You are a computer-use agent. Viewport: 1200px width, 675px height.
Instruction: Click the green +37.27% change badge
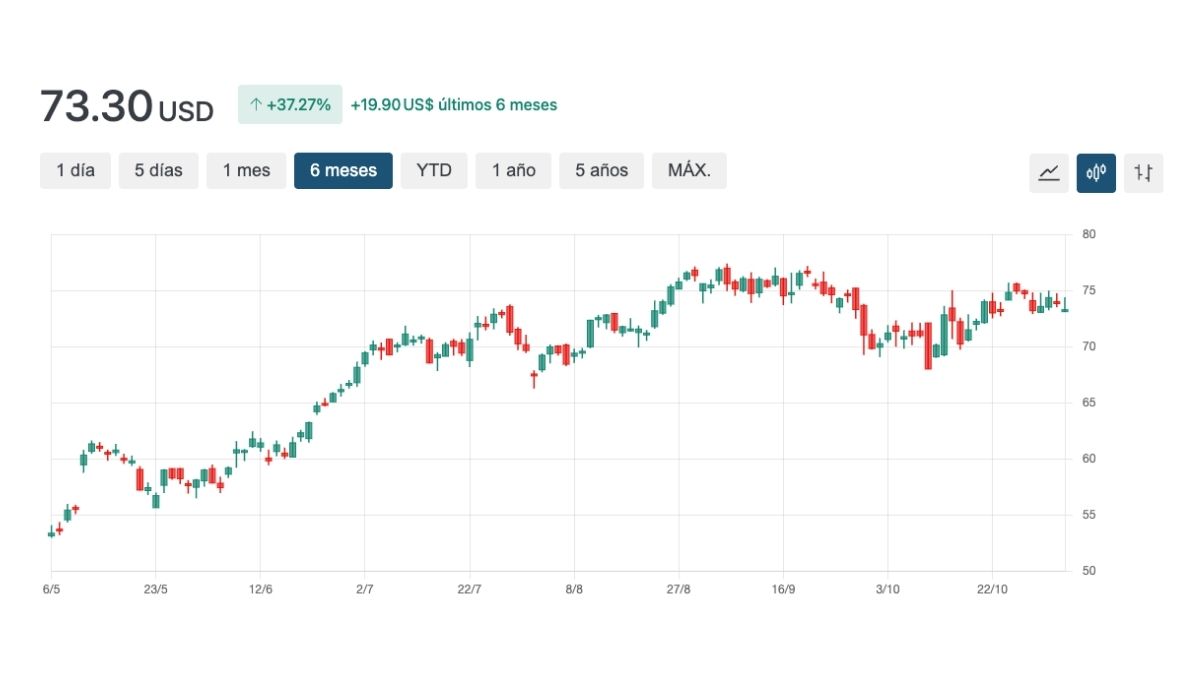click(289, 104)
